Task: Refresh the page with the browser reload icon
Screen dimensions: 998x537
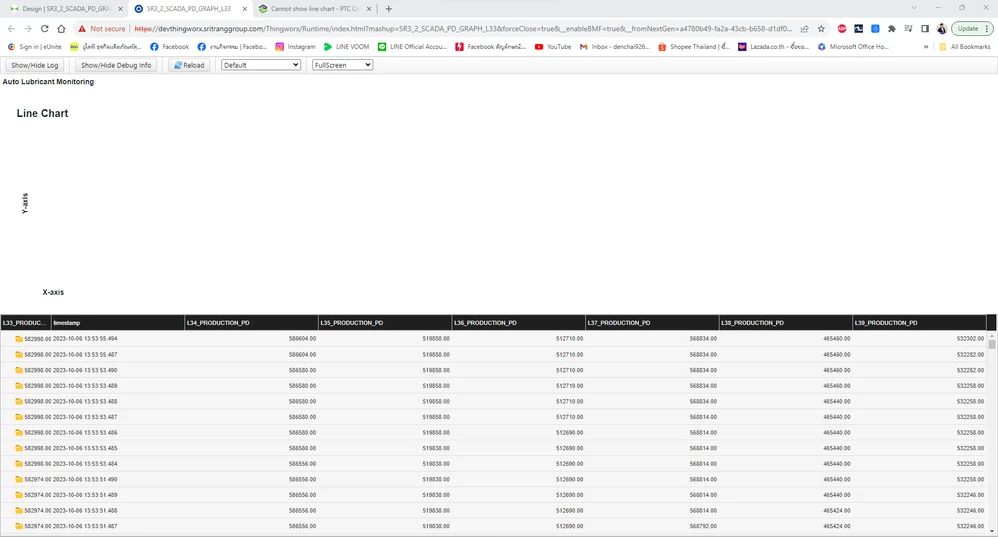Action: click(45, 29)
